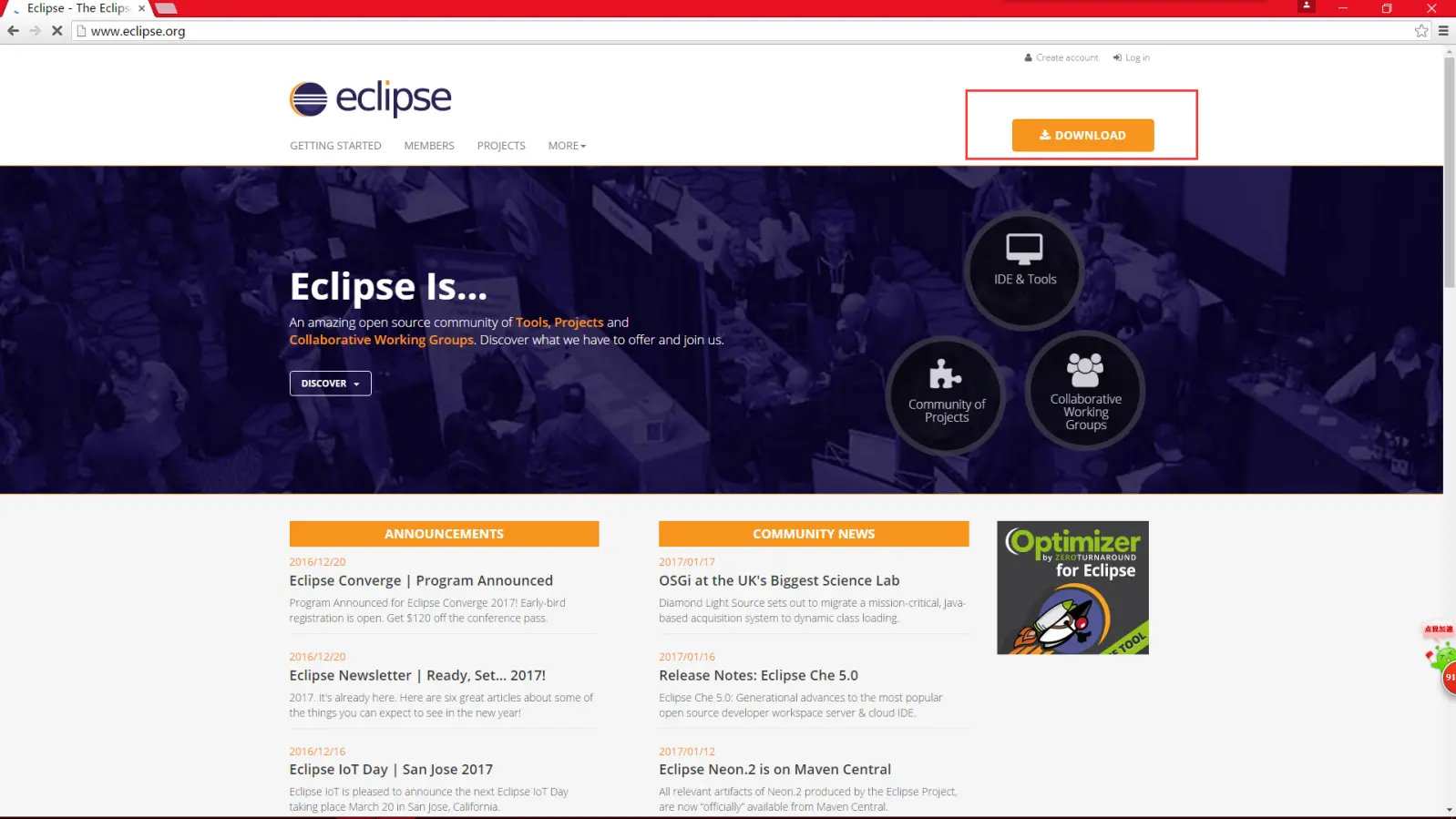Screen dimensions: 1456x819
Task: Click the floating green accelerator widget
Action: 1443,660
